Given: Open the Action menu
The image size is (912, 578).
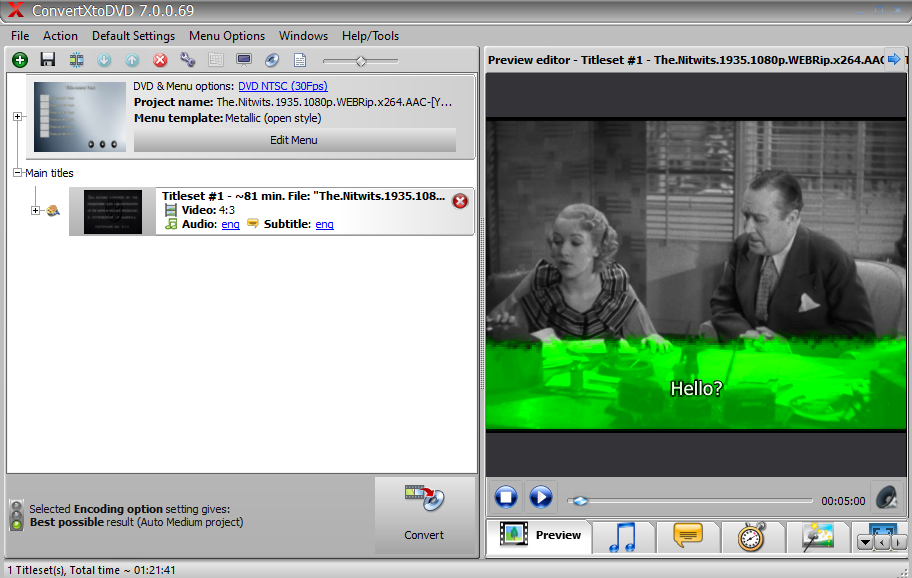Looking at the screenshot, I should pos(60,36).
